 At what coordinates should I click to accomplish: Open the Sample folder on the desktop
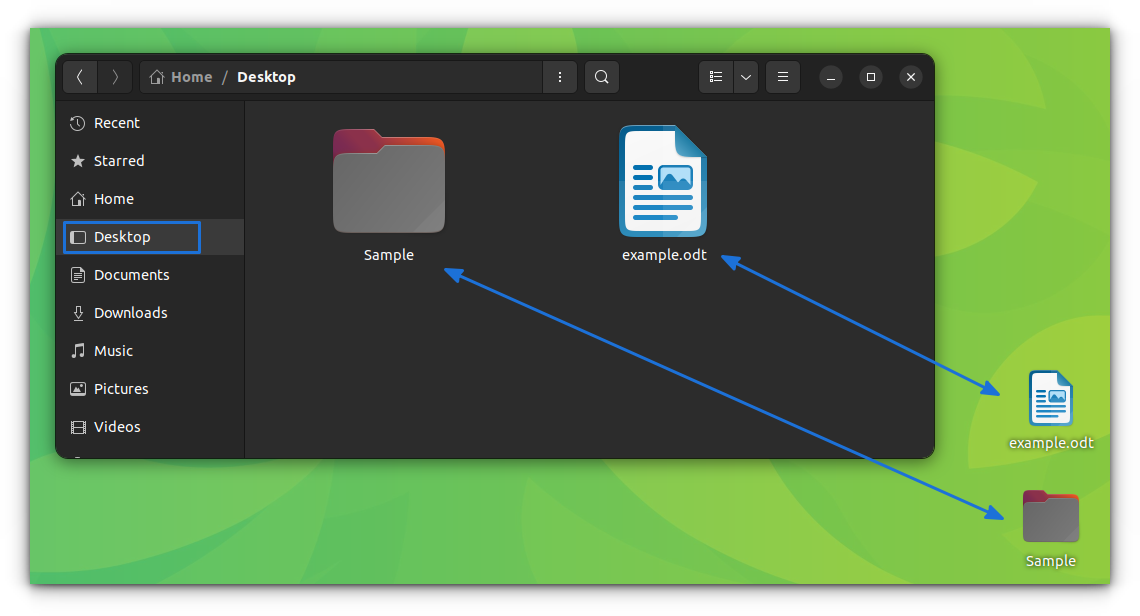[x=1050, y=517]
